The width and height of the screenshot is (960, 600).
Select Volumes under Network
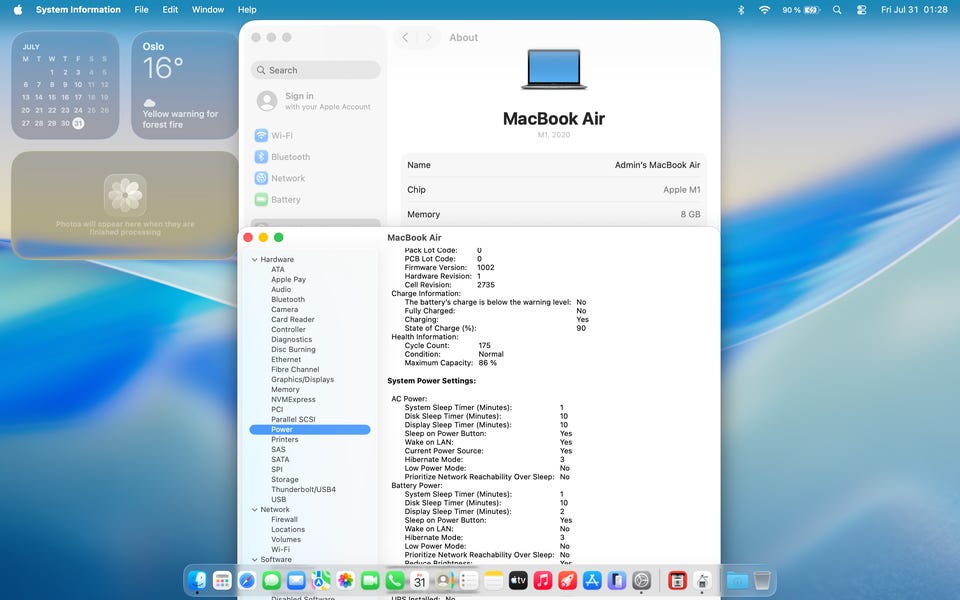pos(286,539)
